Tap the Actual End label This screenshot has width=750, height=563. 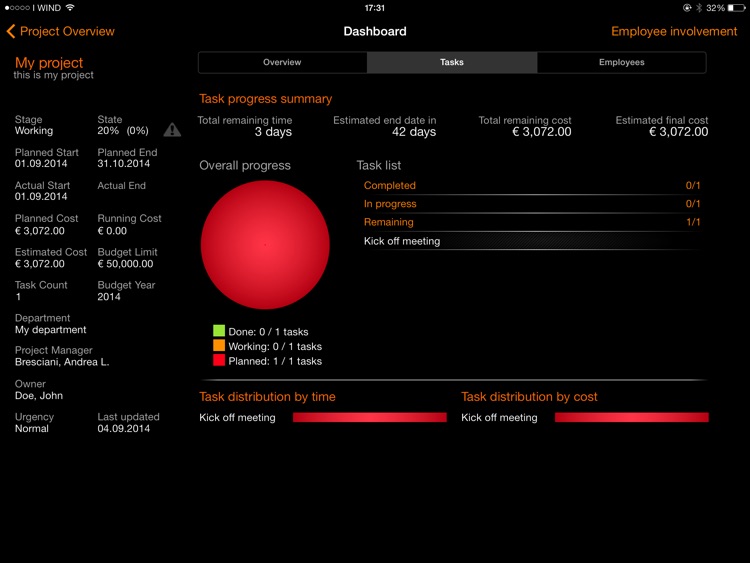click(121, 186)
